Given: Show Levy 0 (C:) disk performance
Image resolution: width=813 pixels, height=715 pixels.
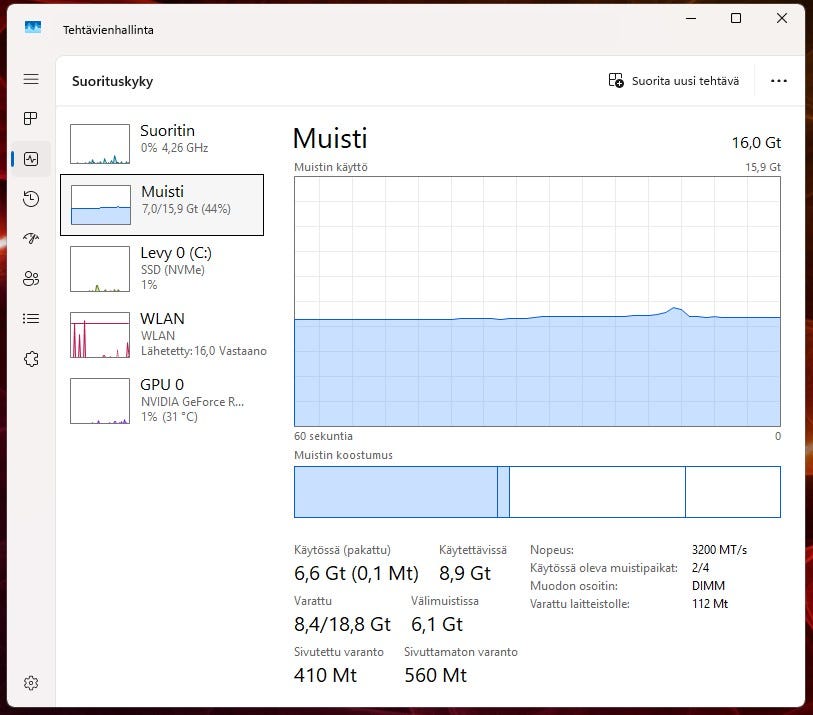Looking at the screenshot, I should point(162,269).
